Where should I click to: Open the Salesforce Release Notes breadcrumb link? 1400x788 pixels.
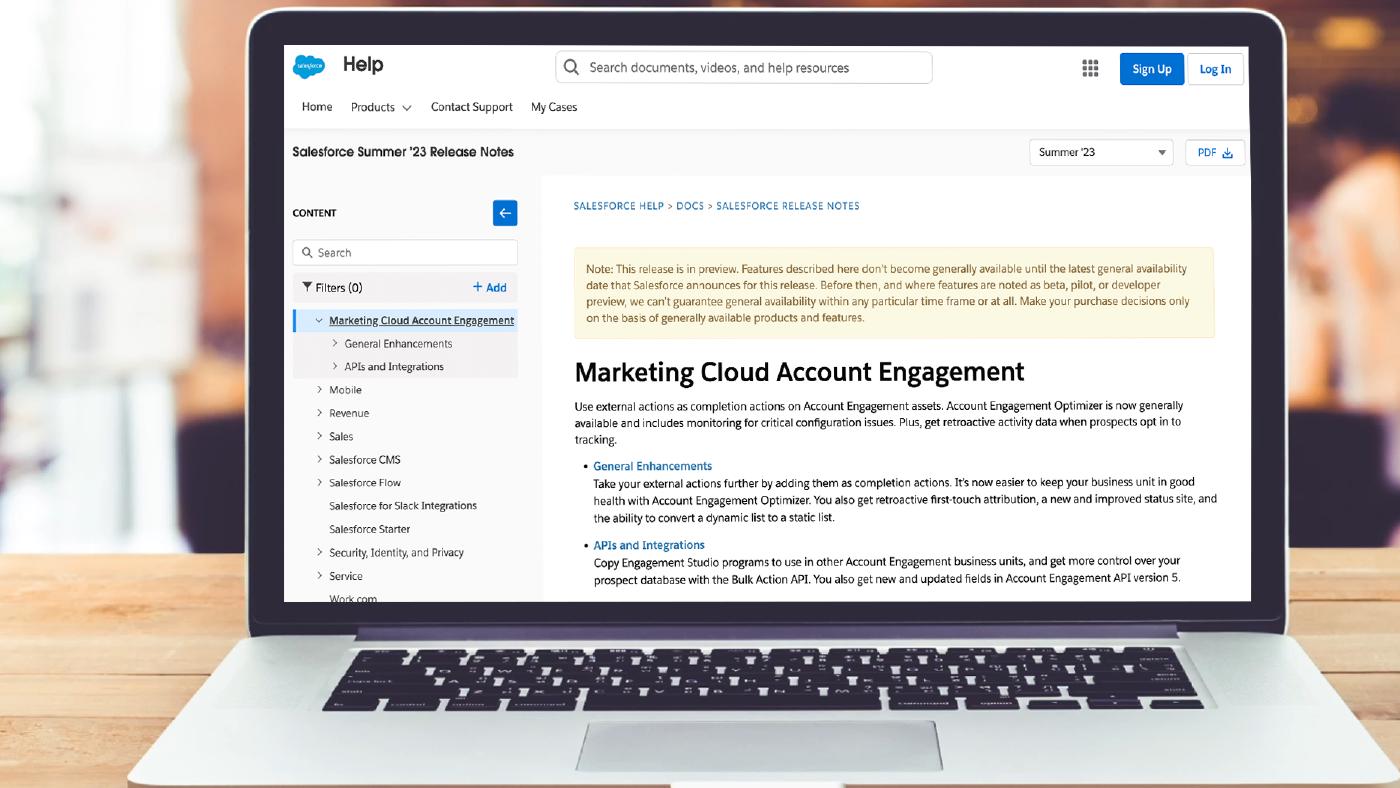coord(789,205)
